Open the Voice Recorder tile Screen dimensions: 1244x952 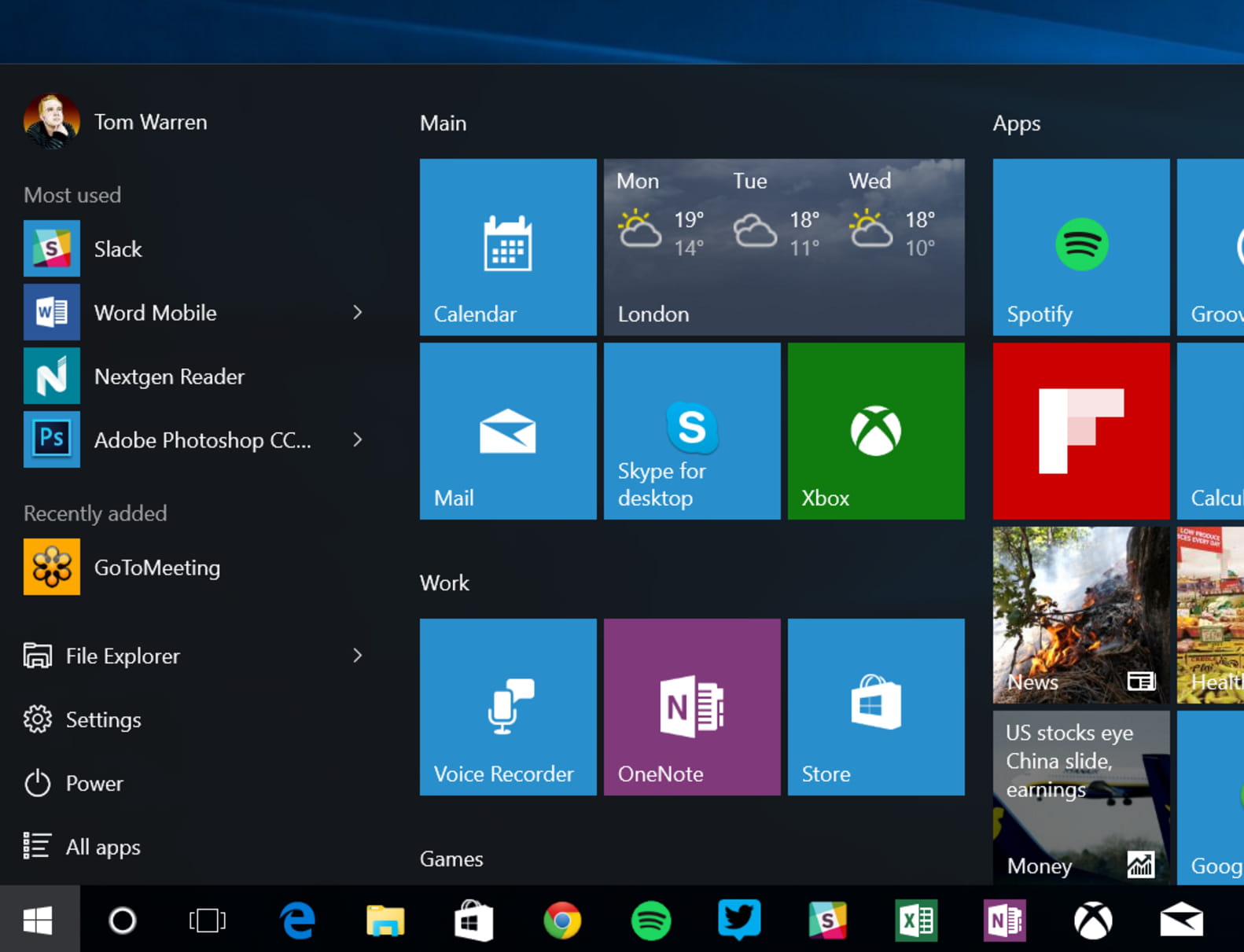point(508,707)
